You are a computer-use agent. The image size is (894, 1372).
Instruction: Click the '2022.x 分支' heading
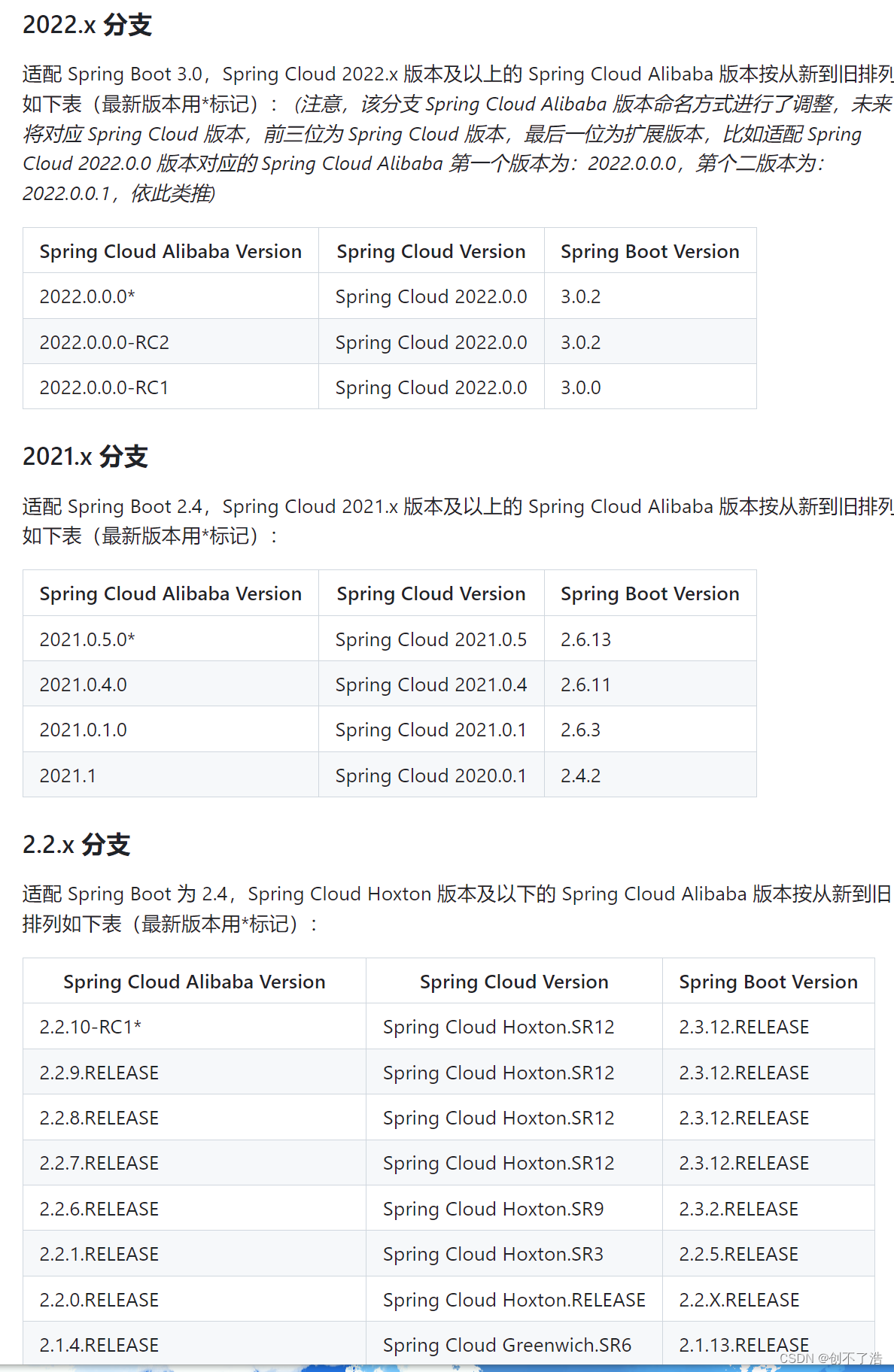tap(87, 25)
